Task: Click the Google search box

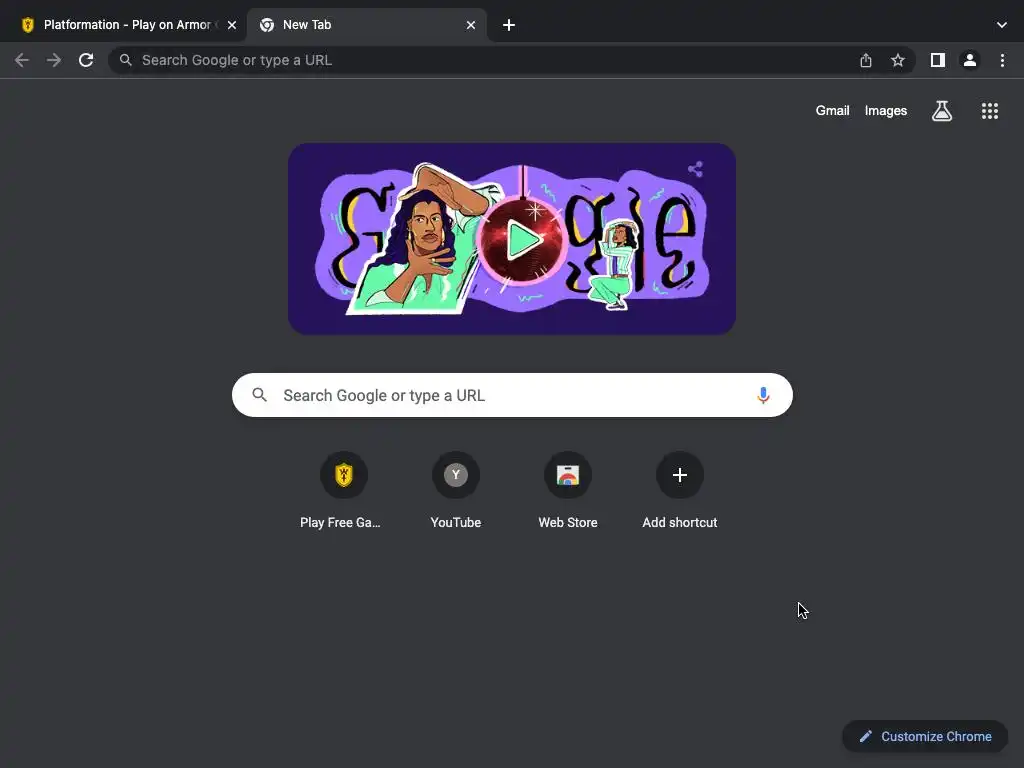Action: (x=512, y=395)
